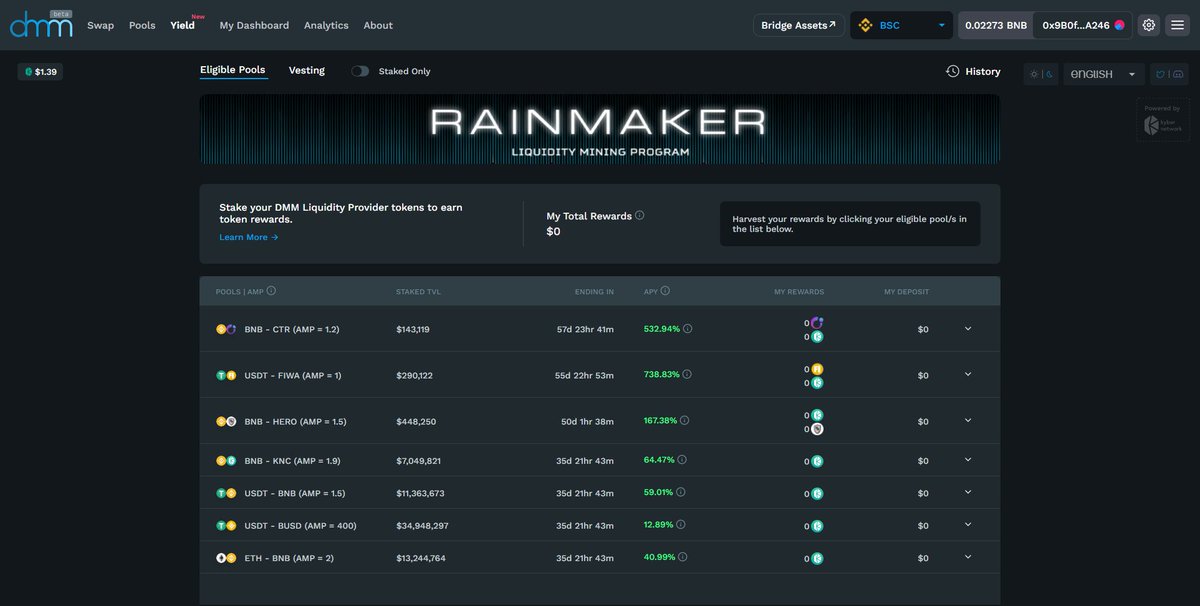
Task: Click the 57d 23hr 41m ending time
Action: pyautogui.click(x=585, y=329)
